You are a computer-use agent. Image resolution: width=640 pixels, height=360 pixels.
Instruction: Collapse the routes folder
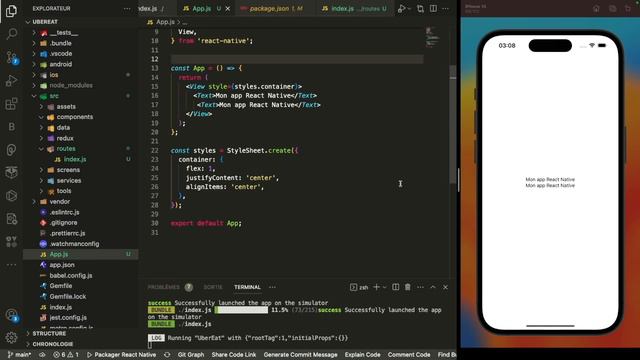point(41,149)
